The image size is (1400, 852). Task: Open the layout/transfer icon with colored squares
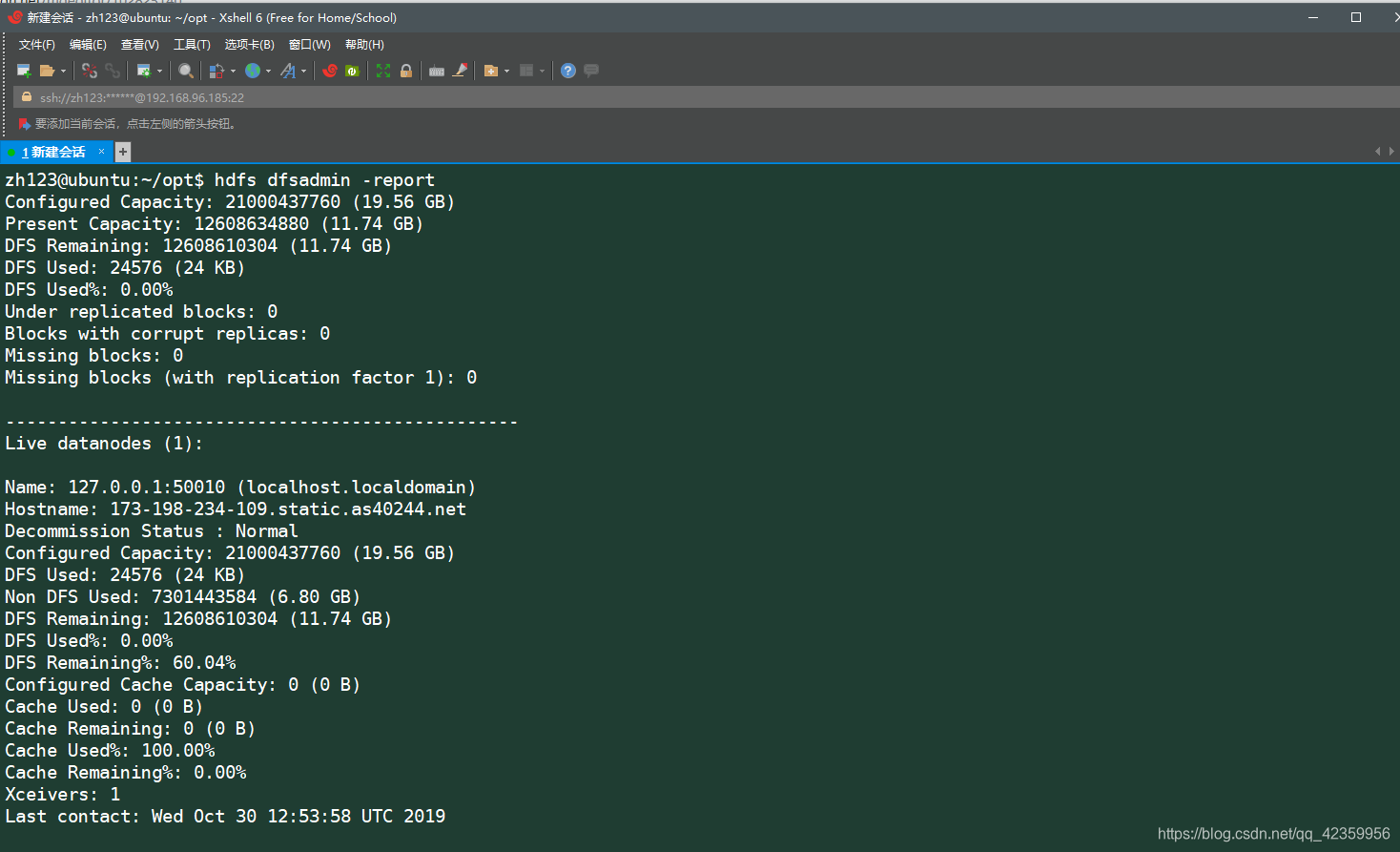216,71
